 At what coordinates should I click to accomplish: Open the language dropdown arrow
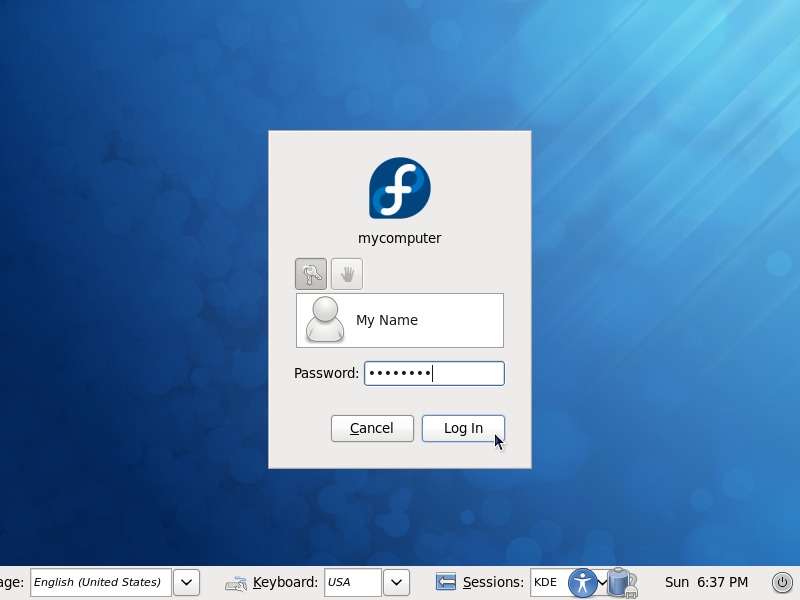(186, 582)
